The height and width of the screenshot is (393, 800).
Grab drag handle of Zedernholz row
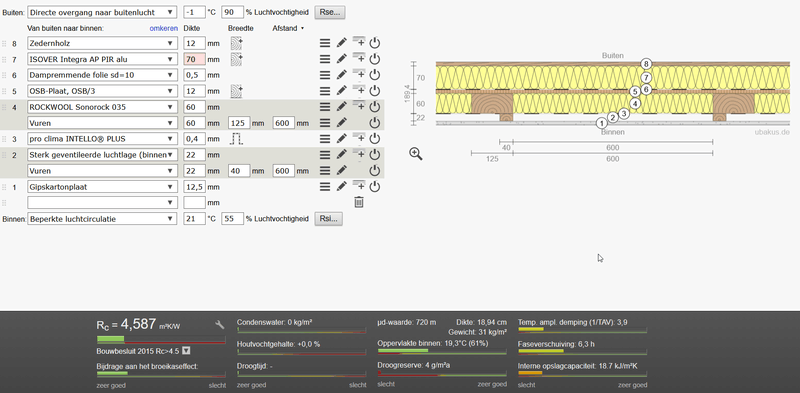pos(5,43)
